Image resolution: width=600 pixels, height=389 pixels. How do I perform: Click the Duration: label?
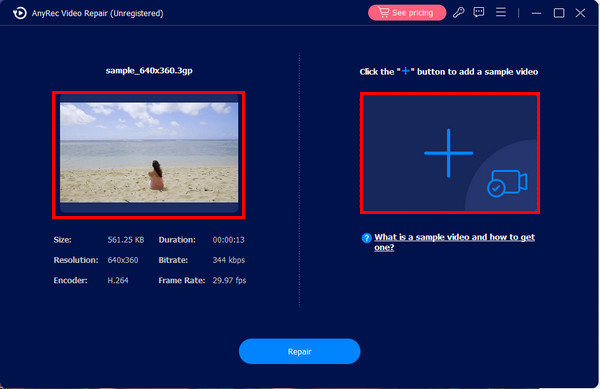pos(177,240)
